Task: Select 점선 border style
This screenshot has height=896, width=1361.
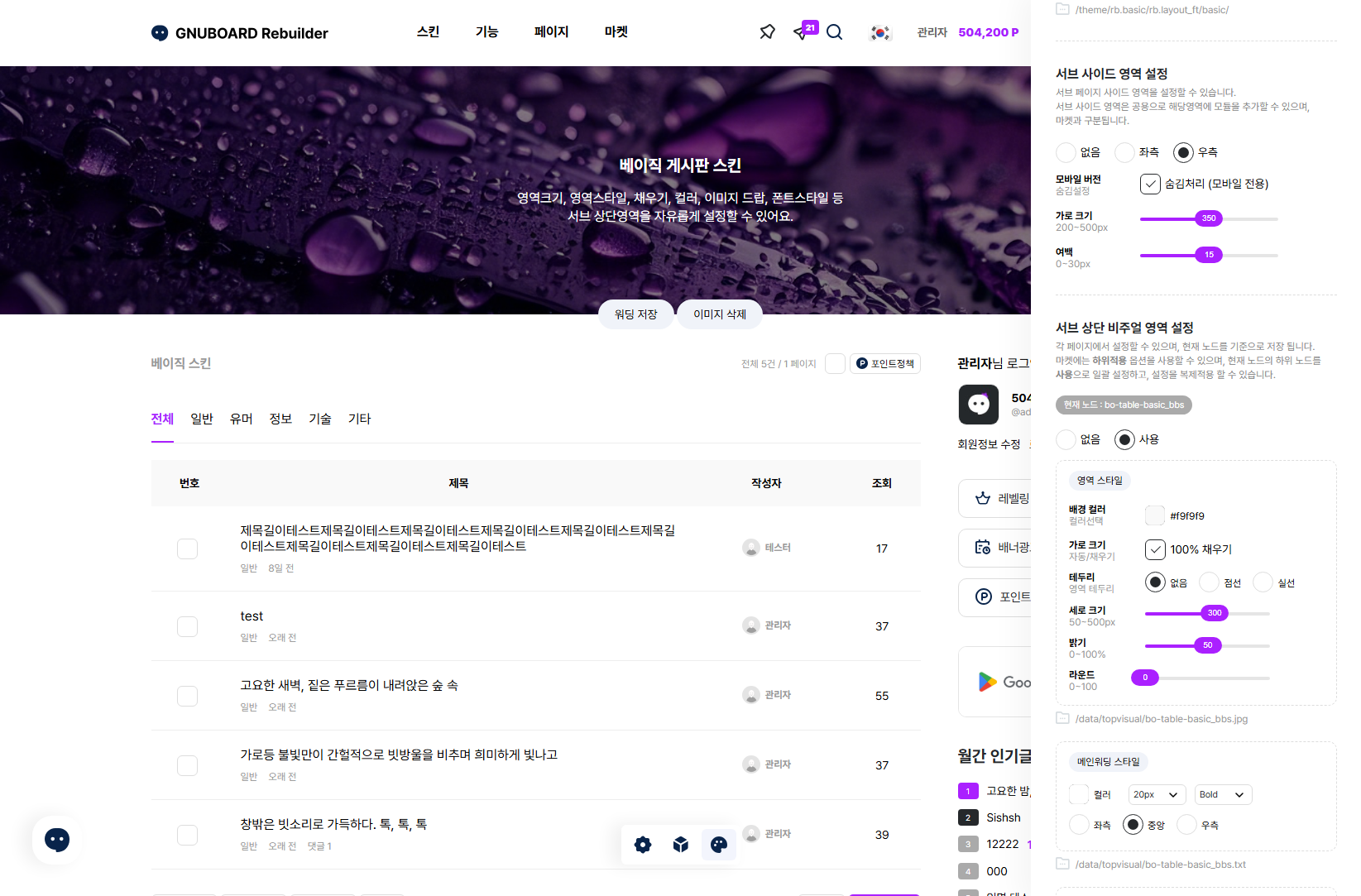Action: [x=1210, y=582]
